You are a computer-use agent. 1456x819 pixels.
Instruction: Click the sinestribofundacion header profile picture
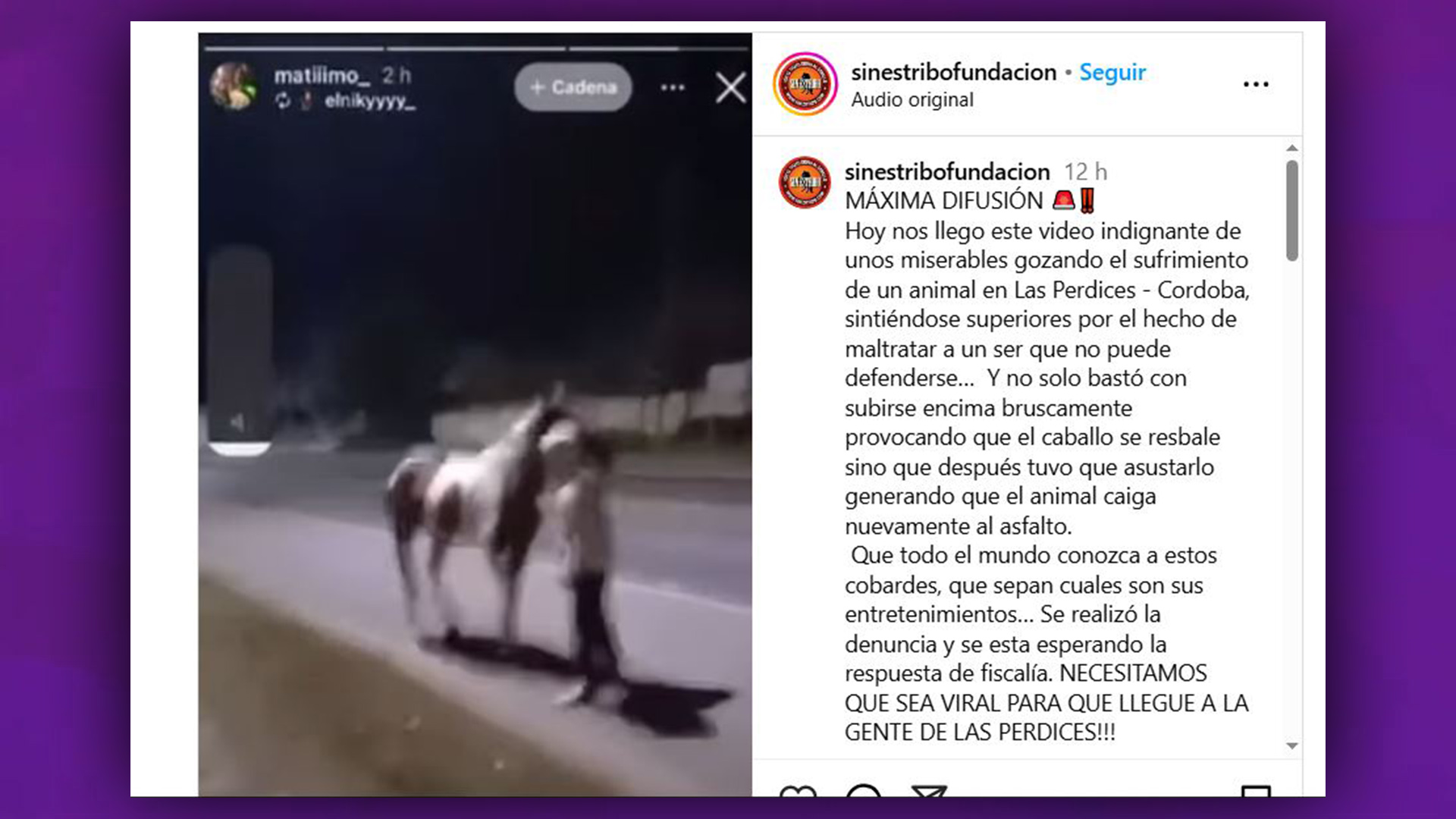point(805,84)
